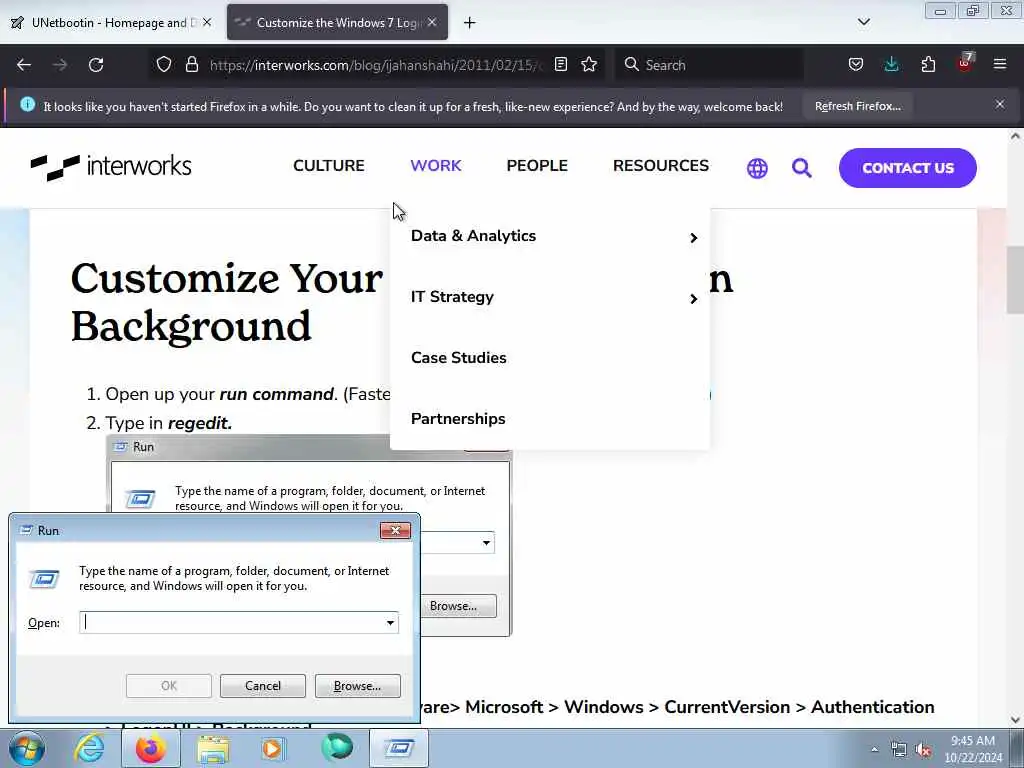This screenshot has height=768, width=1024.
Task: Select Customize the Windows 7 Login tab
Action: [x=338, y=23]
